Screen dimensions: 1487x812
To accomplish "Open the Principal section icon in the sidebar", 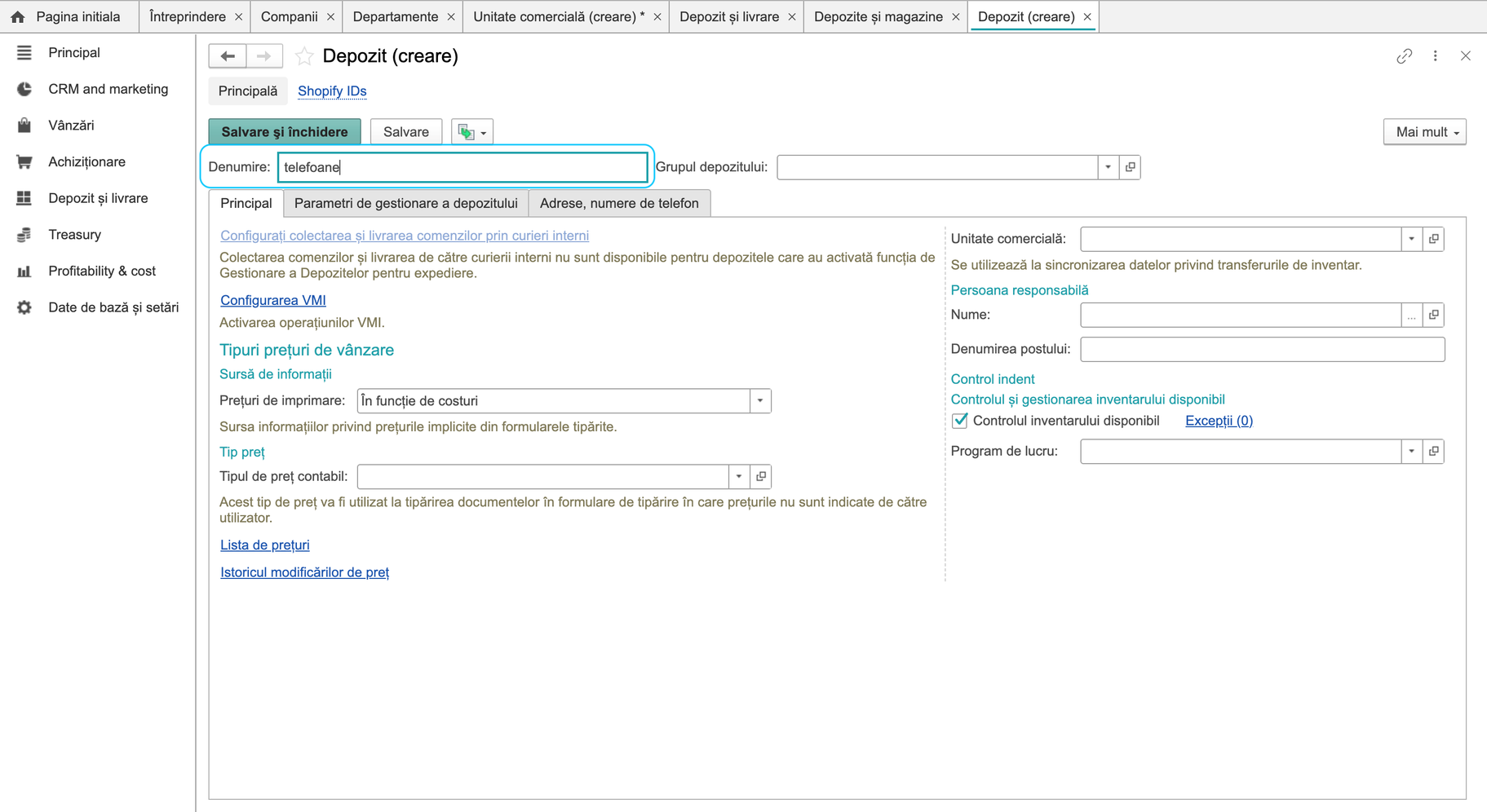I will click(x=24, y=52).
